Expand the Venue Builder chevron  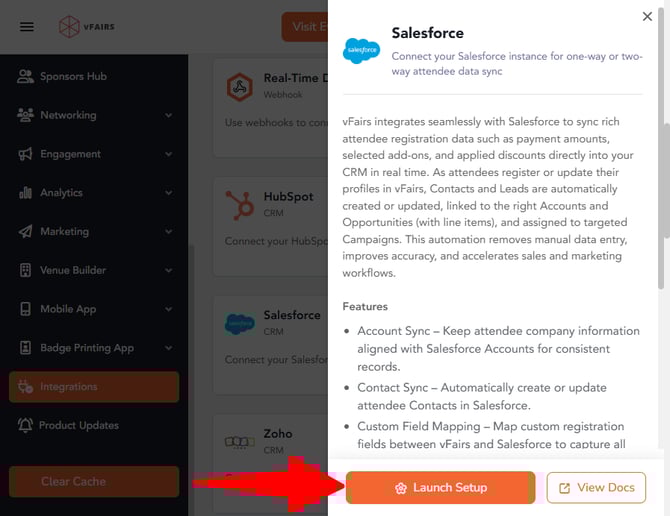(x=168, y=270)
